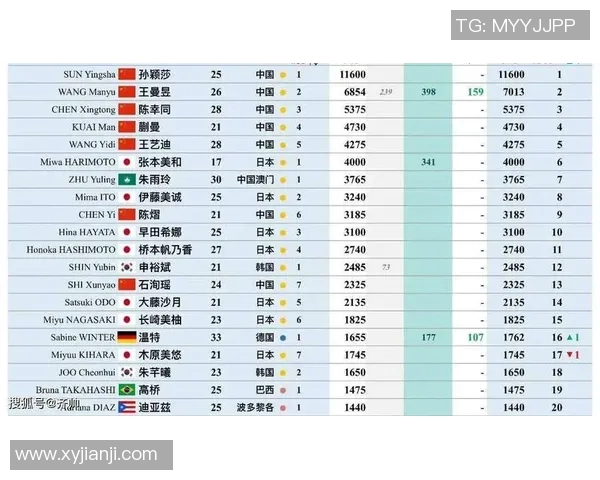Click the Japan flag next to Mima ITO

[127, 197]
